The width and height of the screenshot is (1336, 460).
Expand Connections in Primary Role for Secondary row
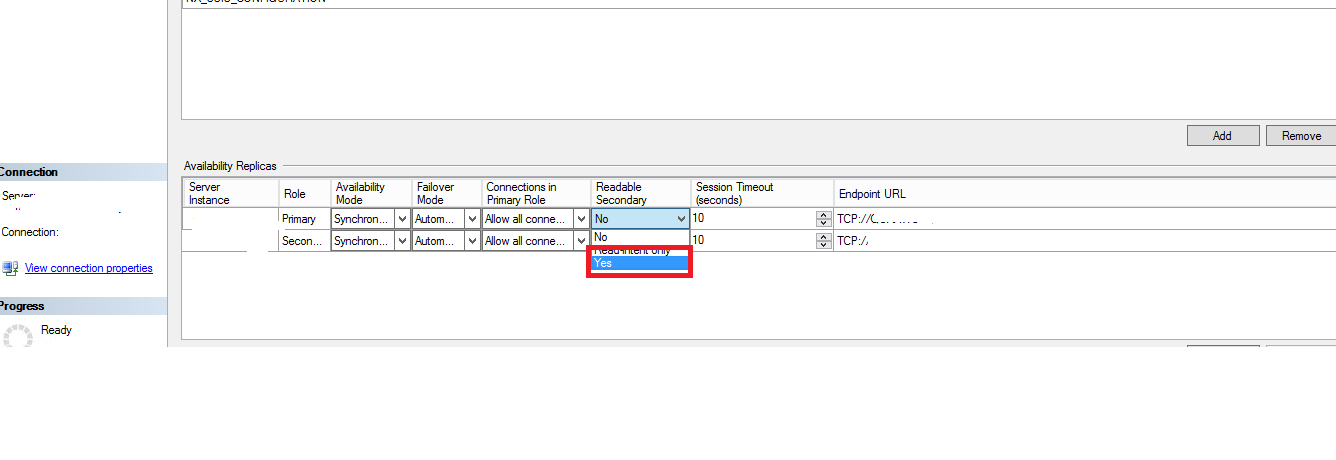tap(581, 241)
